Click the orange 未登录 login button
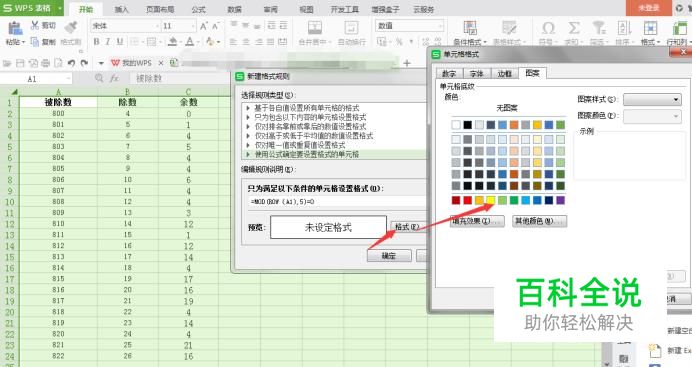692x367 pixels. tap(648, 8)
